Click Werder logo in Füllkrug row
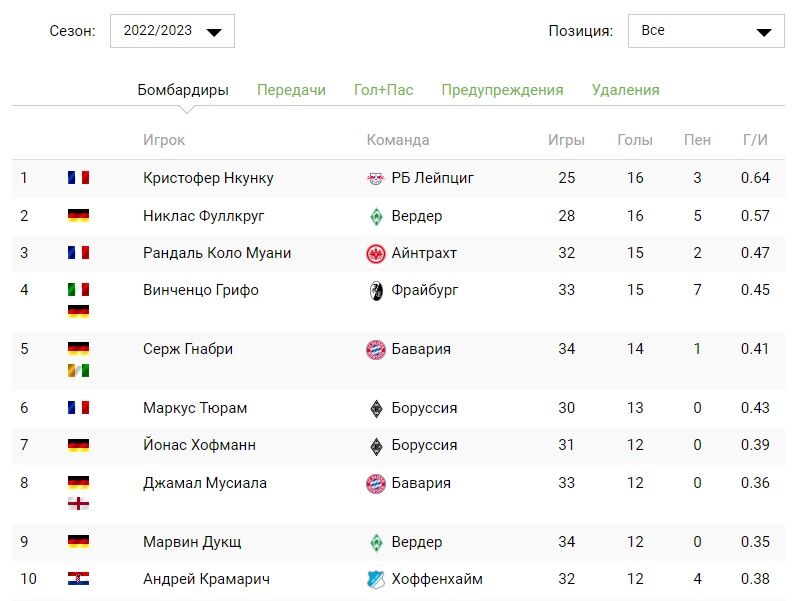Image resolution: width=793 pixels, height=601 pixels. [x=376, y=216]
